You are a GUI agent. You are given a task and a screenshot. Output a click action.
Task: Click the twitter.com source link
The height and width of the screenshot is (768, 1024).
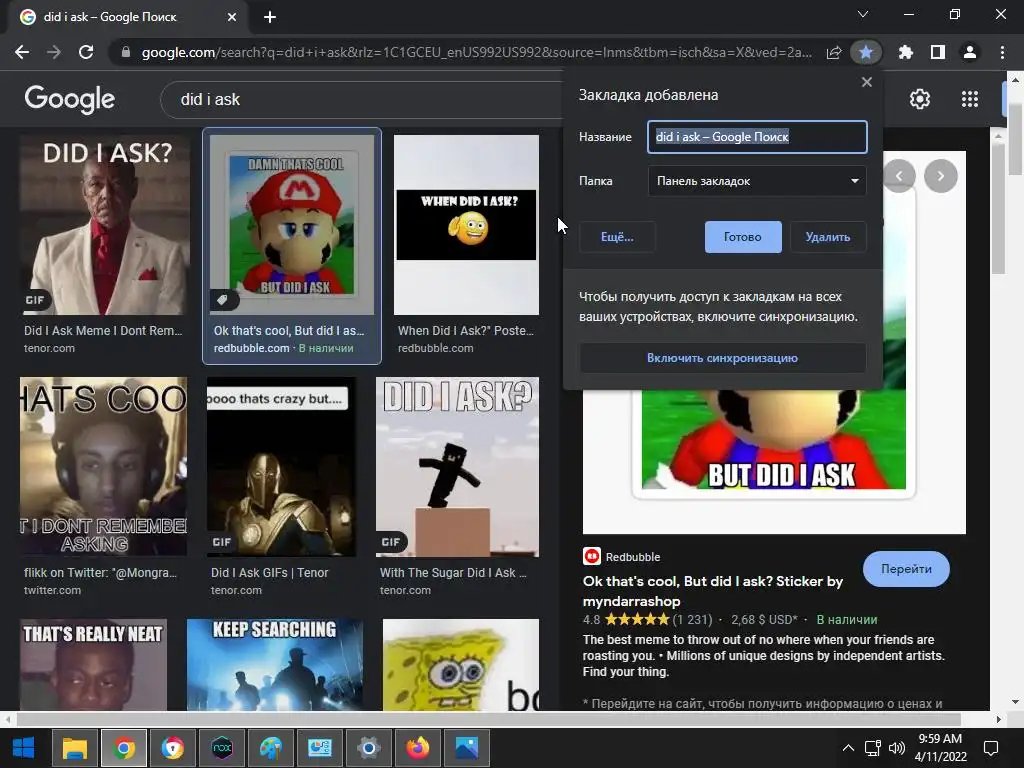click(52, 590)
